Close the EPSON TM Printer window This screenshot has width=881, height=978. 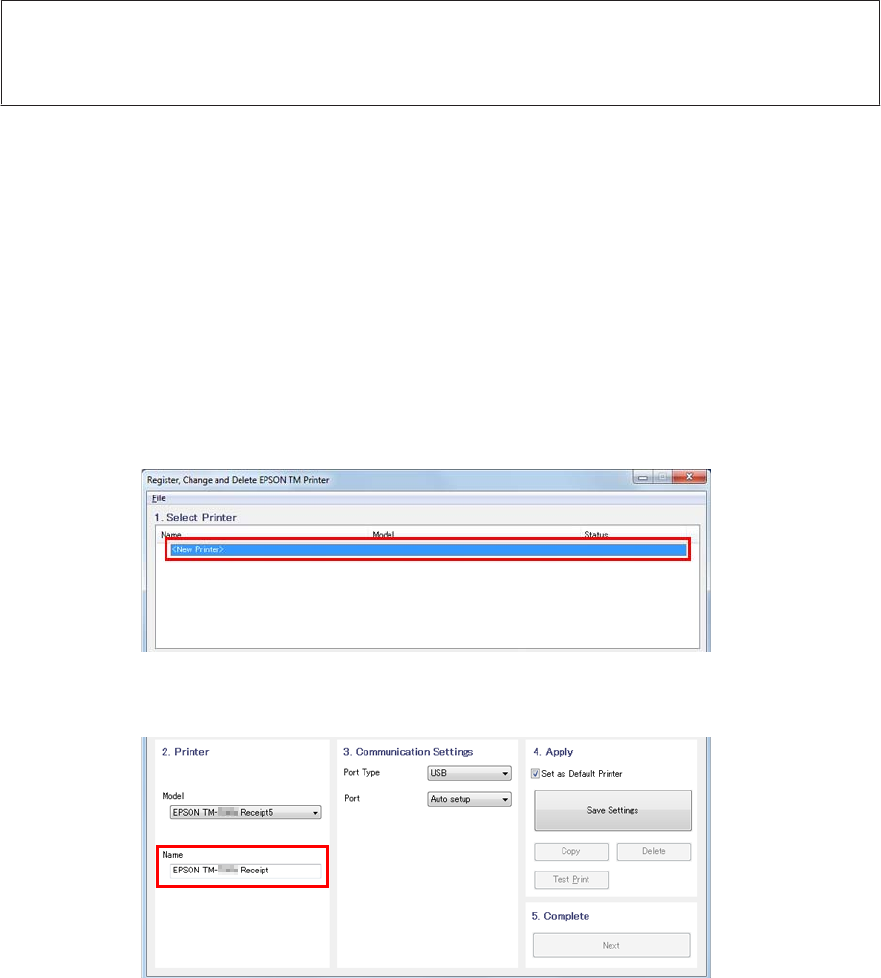689,477
